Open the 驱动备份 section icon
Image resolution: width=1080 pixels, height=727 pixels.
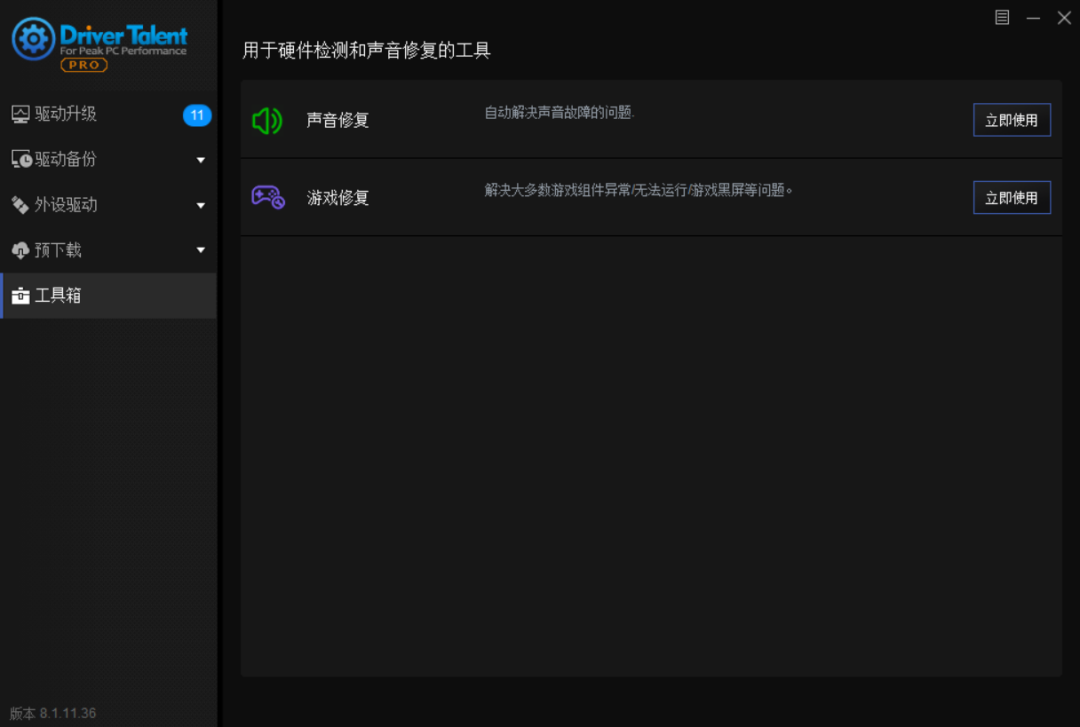coord(19,159)
